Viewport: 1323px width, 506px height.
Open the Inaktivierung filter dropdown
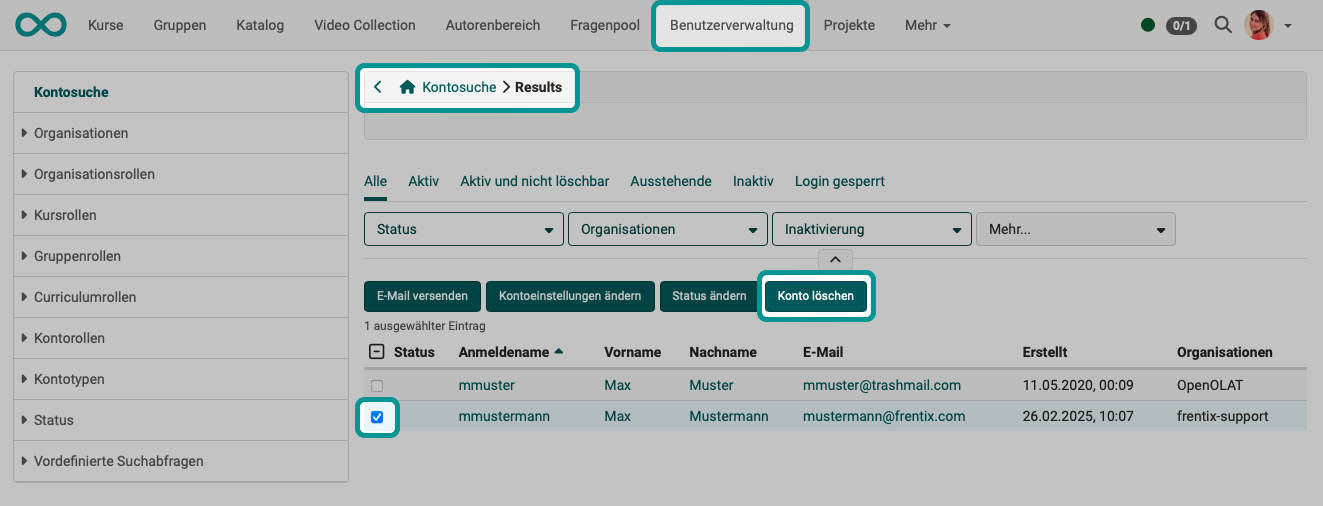click(871, 229)
